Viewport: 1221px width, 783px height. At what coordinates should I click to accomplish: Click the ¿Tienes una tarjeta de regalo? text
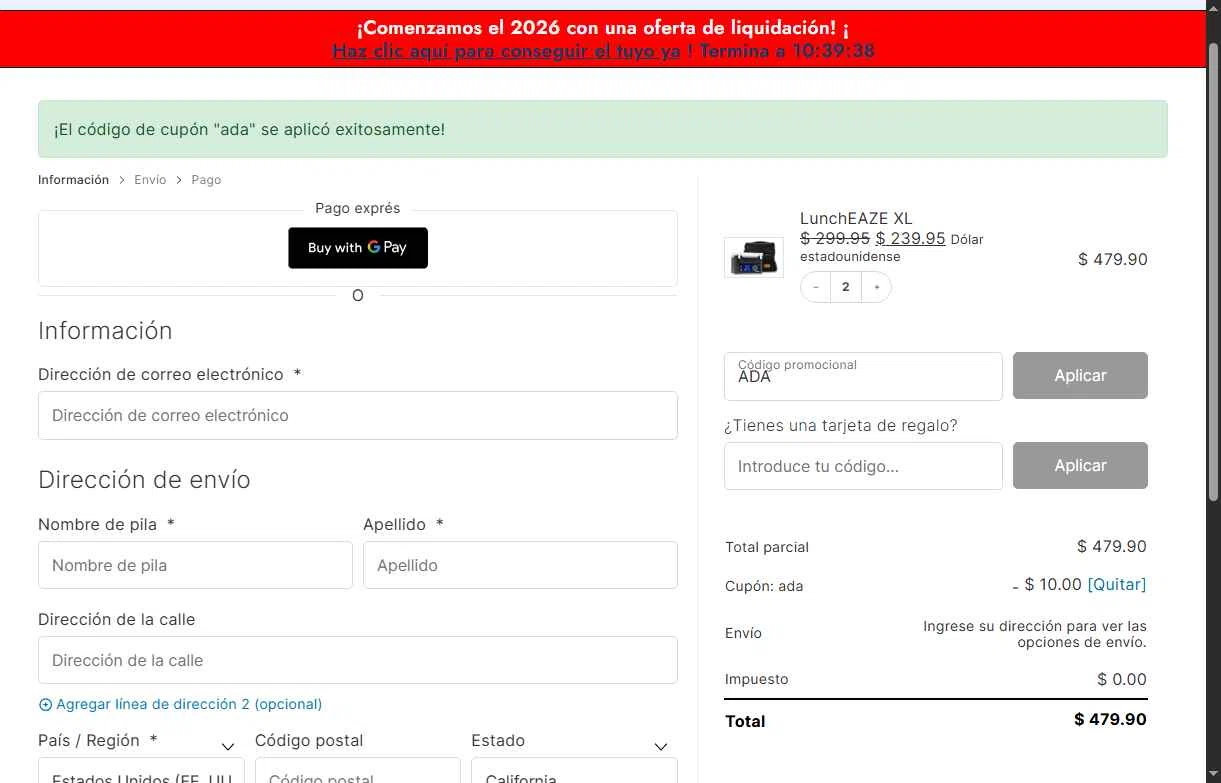click(841, 425)
